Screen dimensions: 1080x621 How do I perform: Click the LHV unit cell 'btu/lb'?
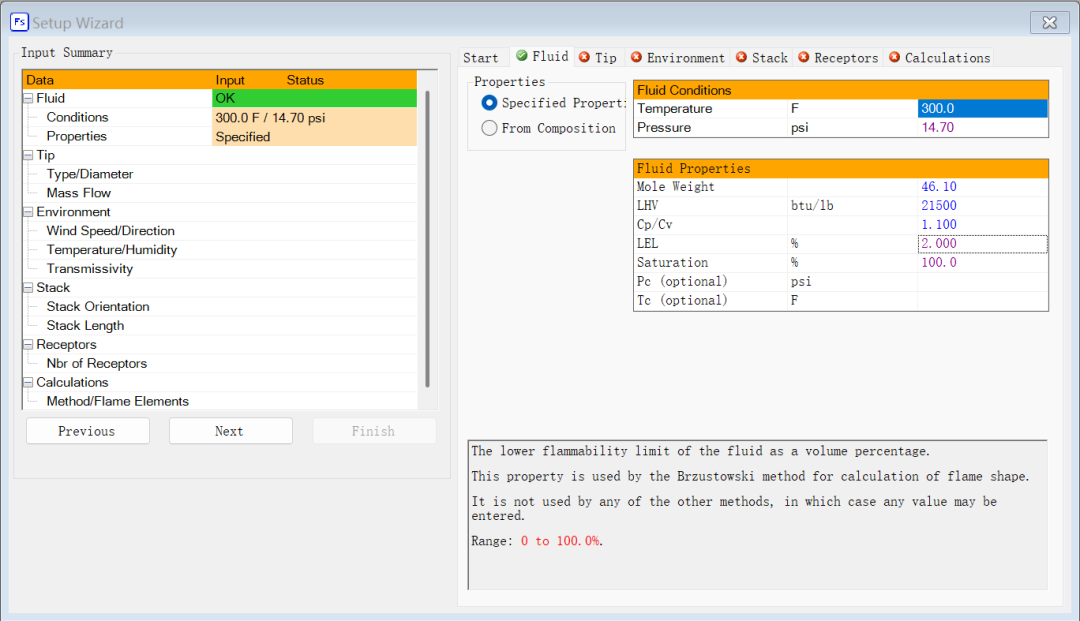[x=852, y=205]
